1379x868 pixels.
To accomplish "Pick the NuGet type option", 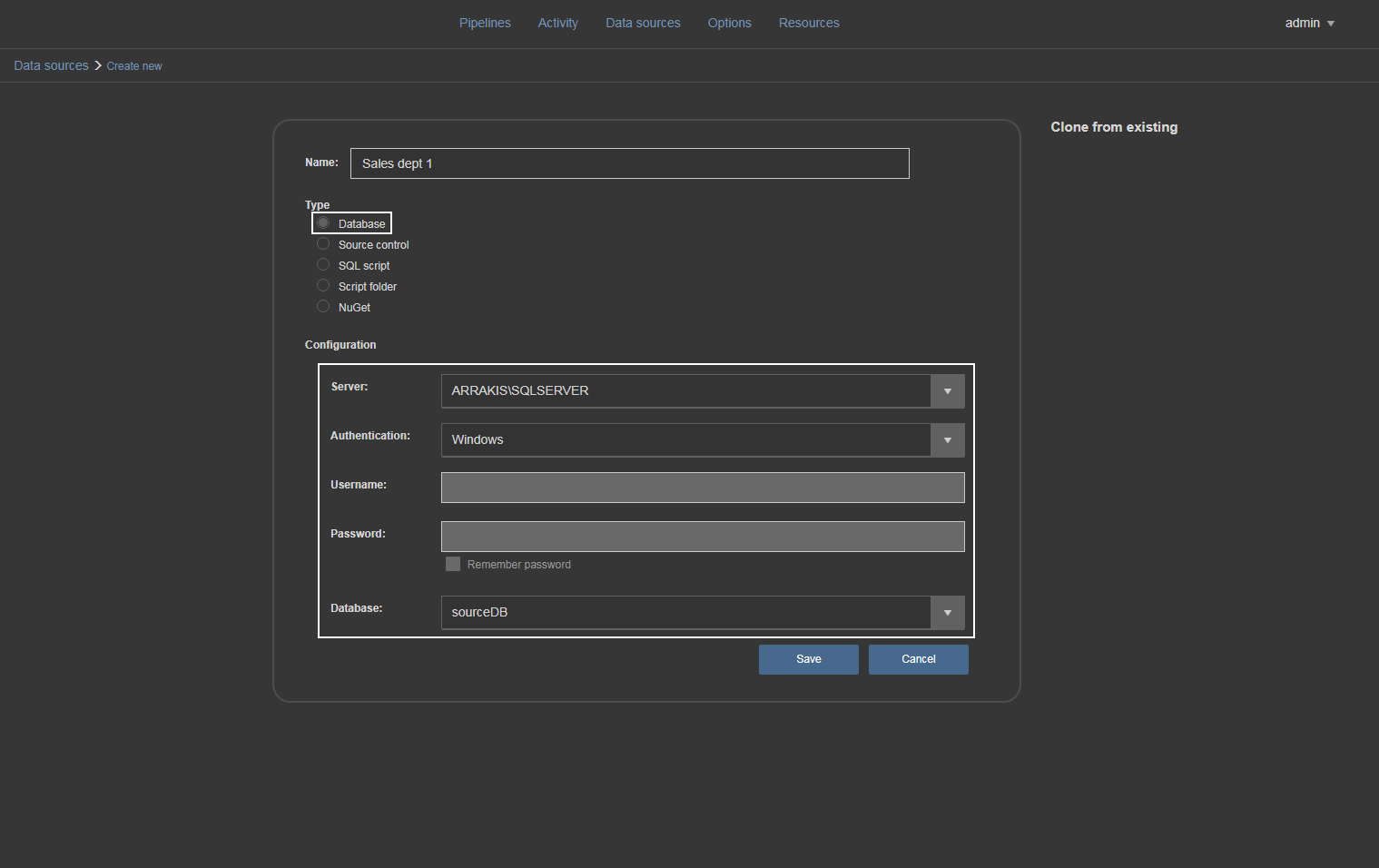I will 323,307.
